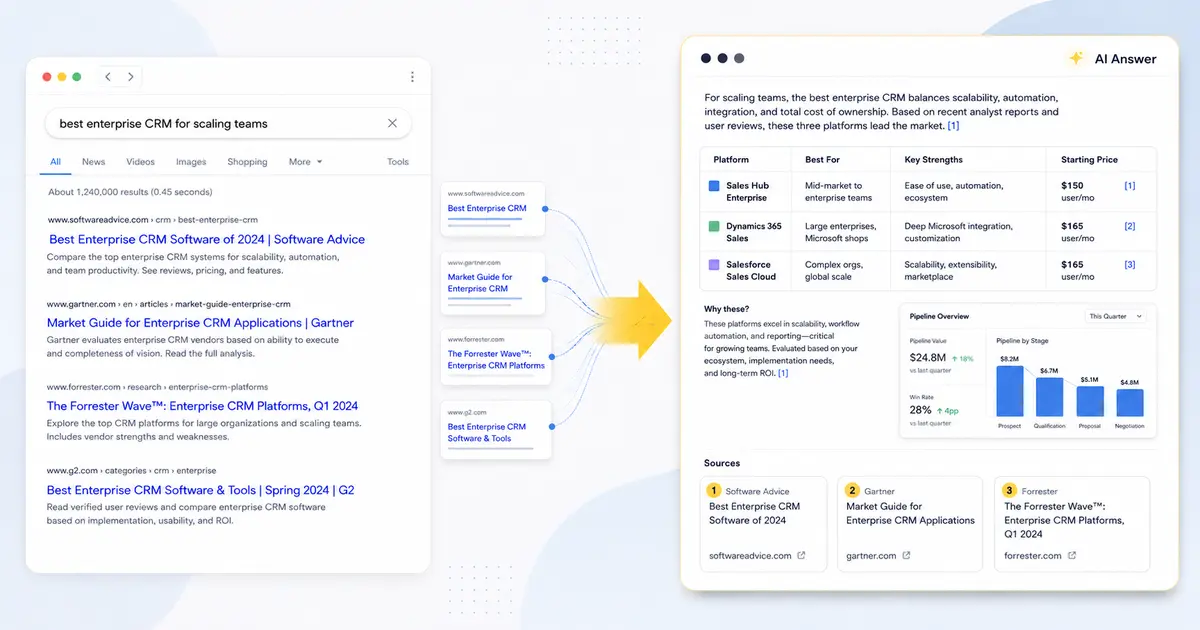Click the $24.8M pipeline value
Screen dimensions: 1200x630
(x=930, y=357)
